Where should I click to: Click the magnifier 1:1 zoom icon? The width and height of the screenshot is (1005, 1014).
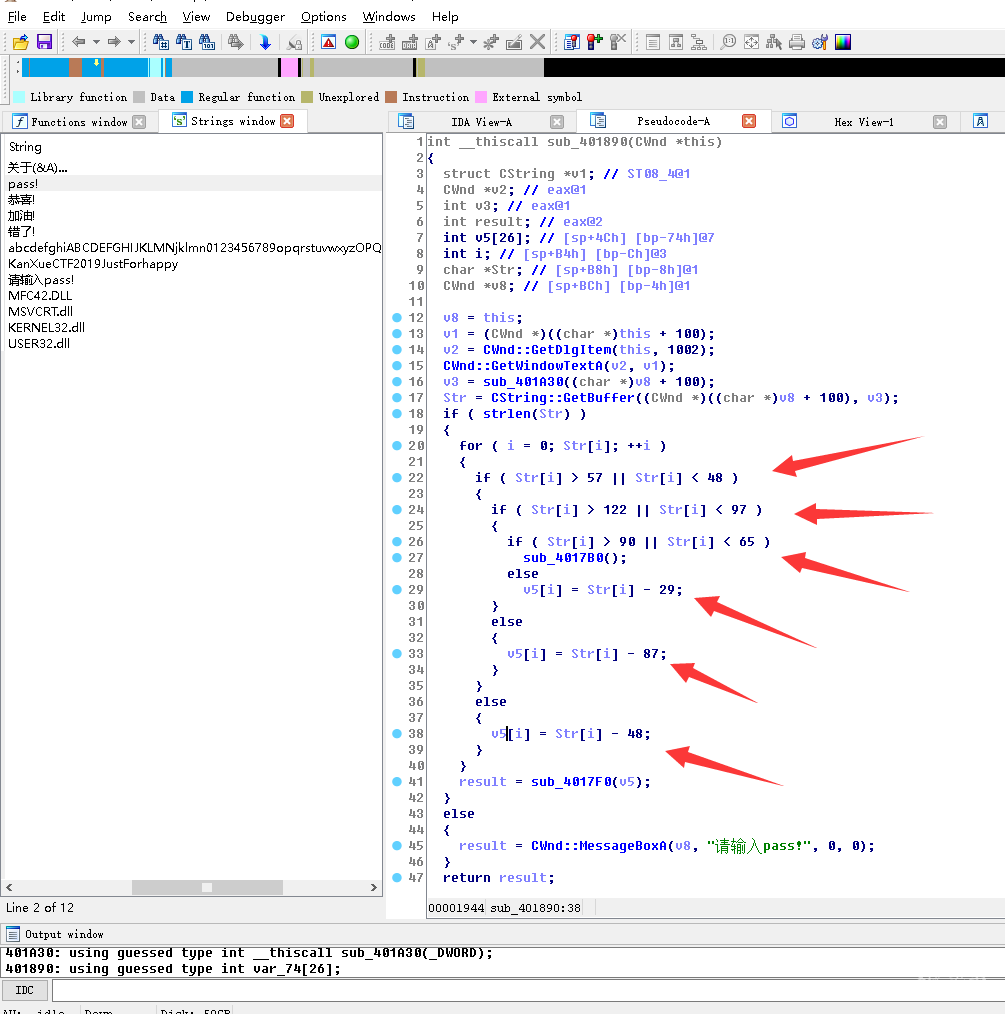pyautogui.click(x=728, y=42)
